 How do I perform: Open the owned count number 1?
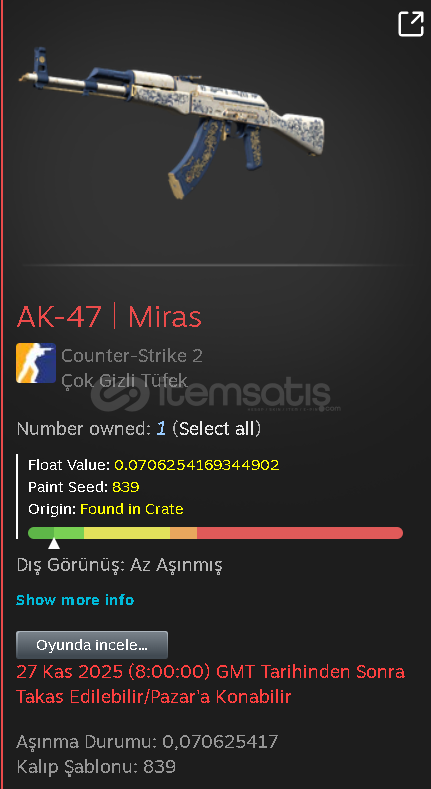[x=160, y=429]
